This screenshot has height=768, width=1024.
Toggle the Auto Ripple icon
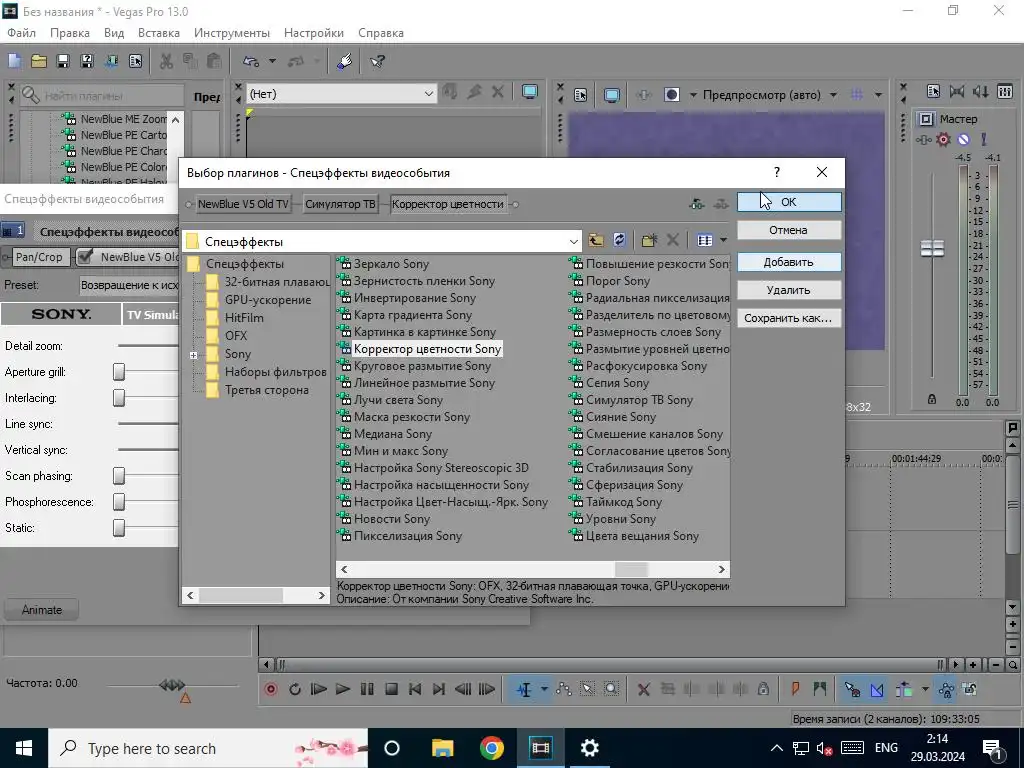[904, 689]
